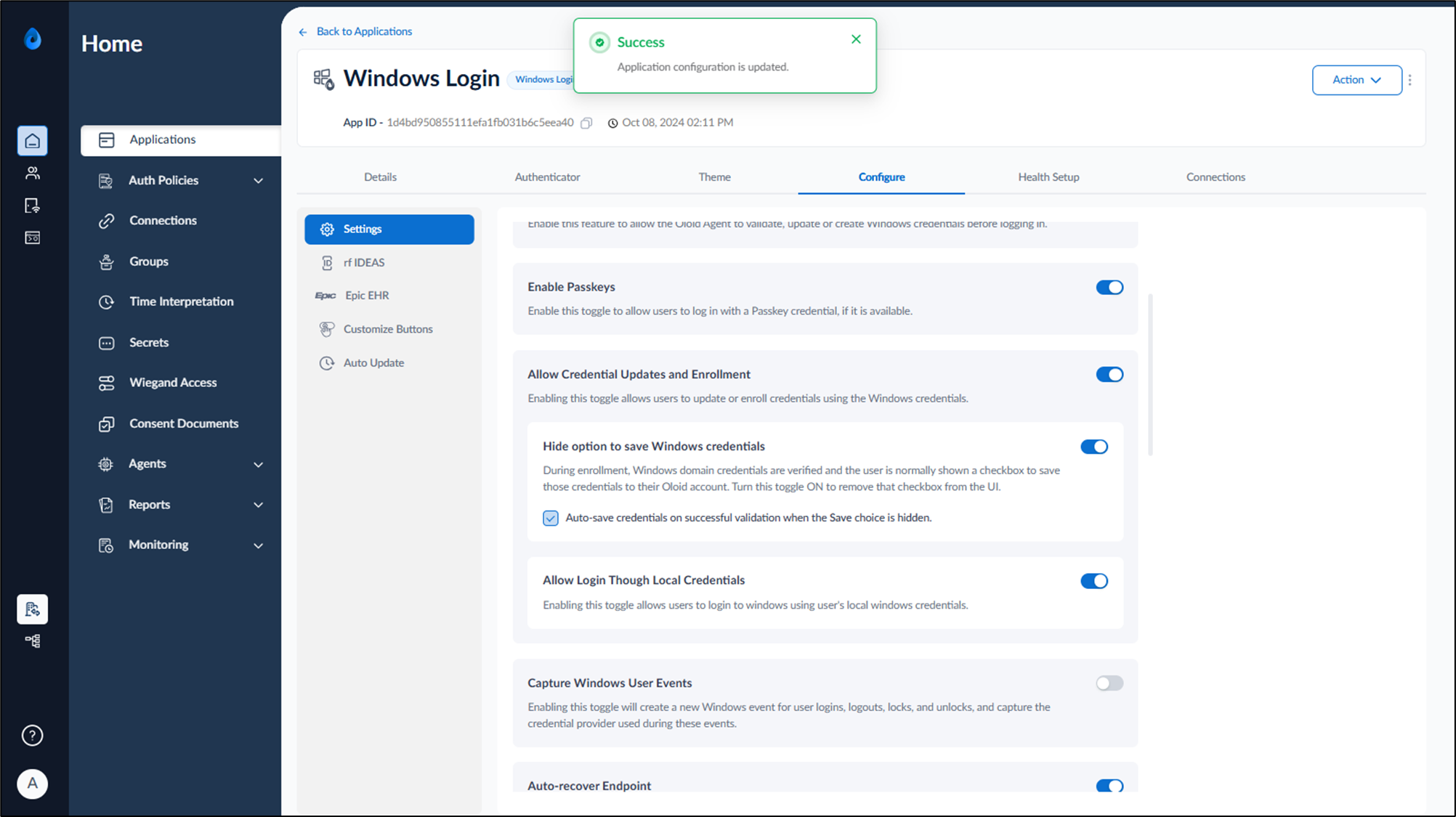Open Groups in the sidebar

click(149, 261)
